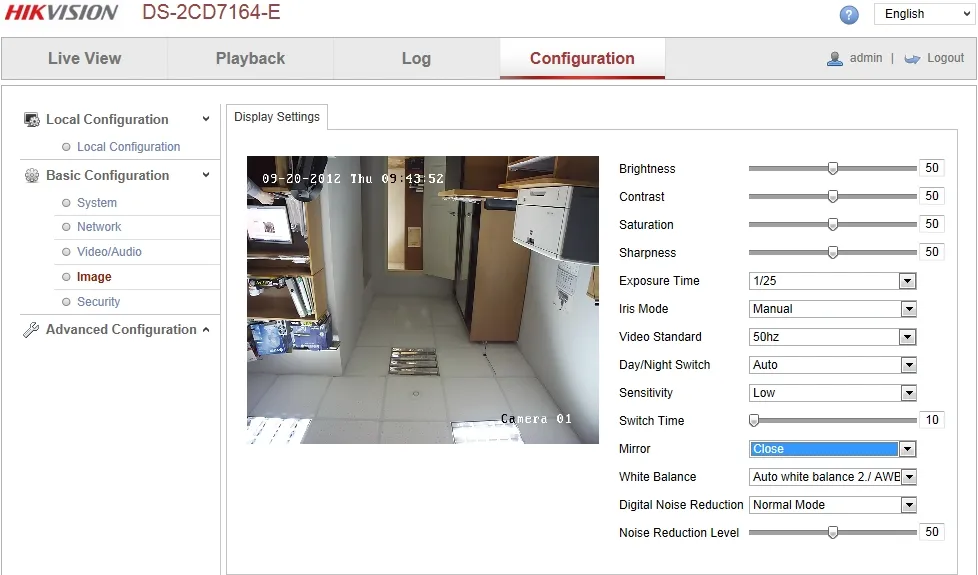The height and width of the screenshot is (575, 978).
Task: Click the Advanced Configuration wrench icon
Action: [x=31, y=329]
